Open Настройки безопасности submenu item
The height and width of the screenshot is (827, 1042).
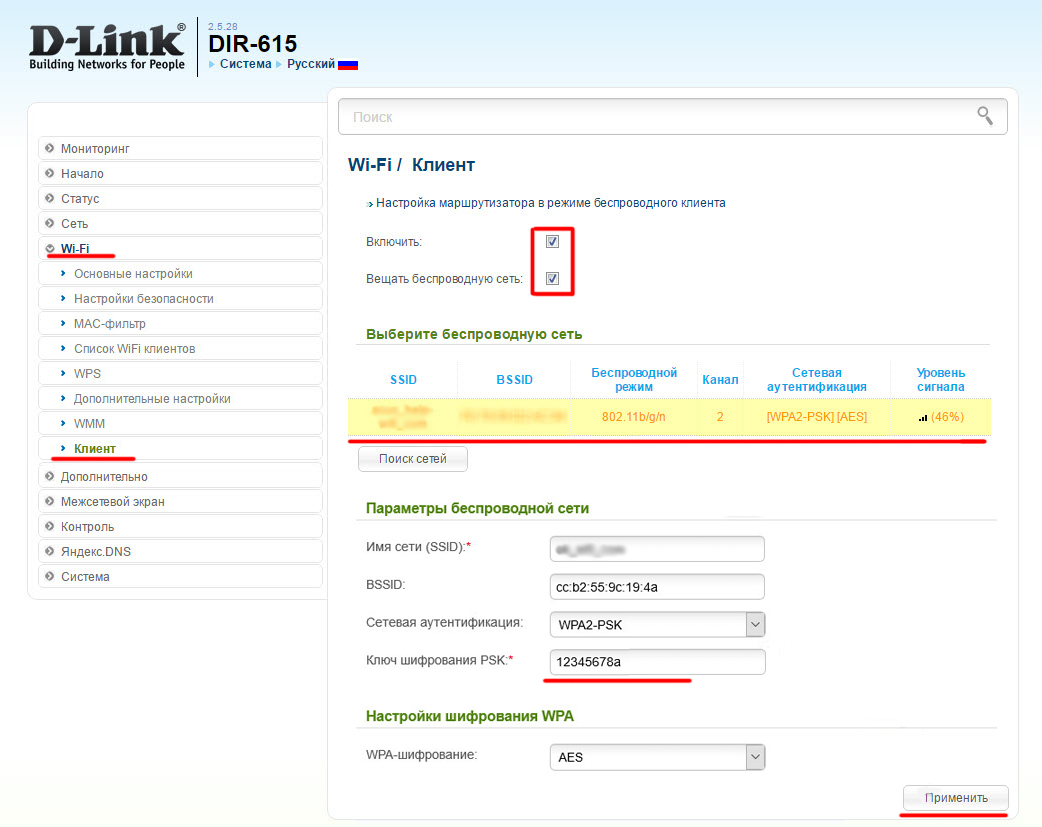[181, 298]
